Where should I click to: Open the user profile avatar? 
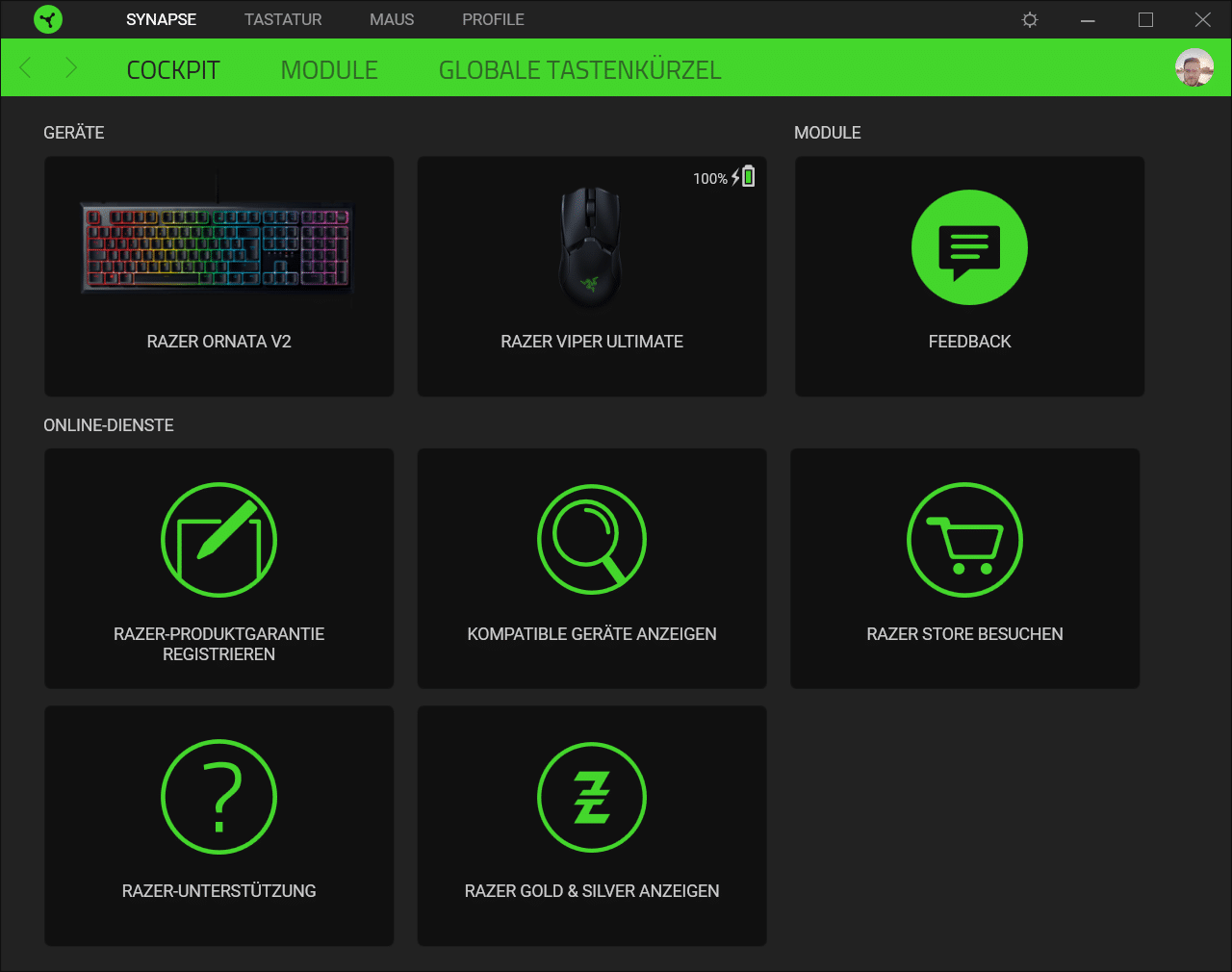click(x=1194, y=68)
